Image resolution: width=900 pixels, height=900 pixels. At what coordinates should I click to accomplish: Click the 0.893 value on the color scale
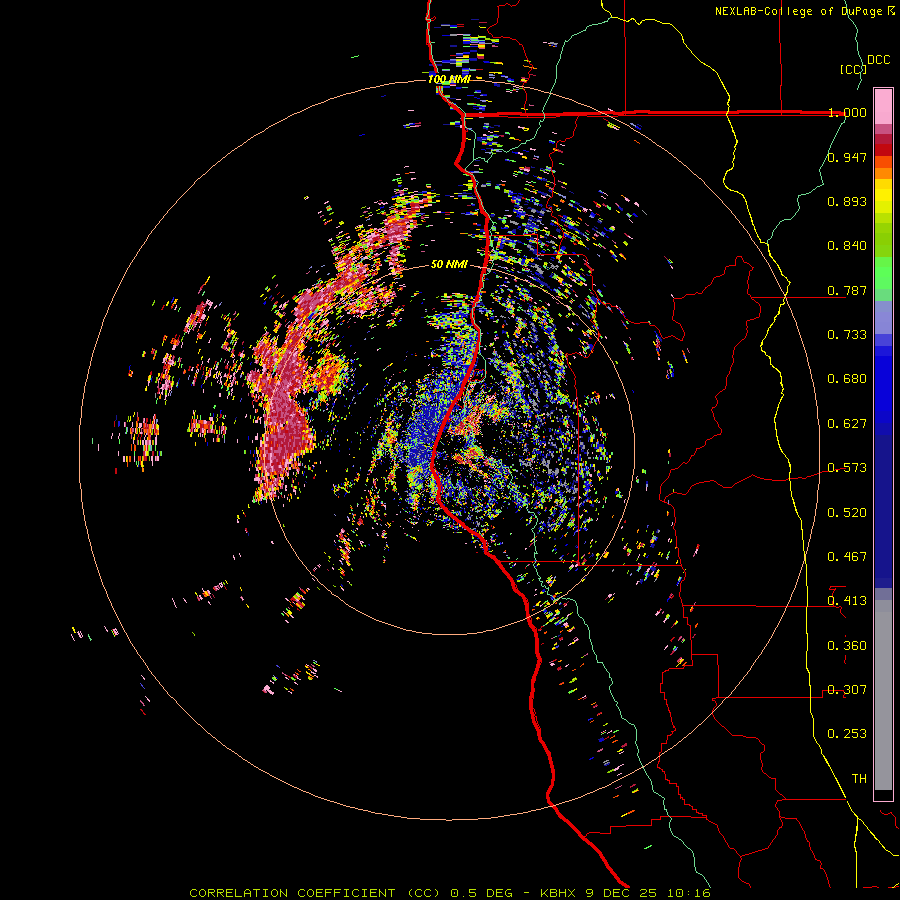point(847,201)
